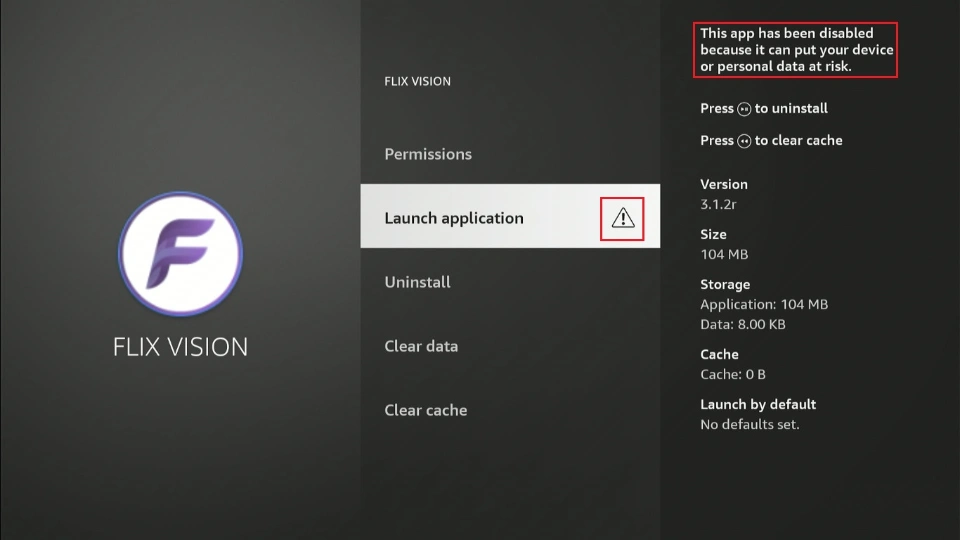Click the Application: 104 MB storage entry
Screen dimensions: 960x540
[x=764, y=304]
